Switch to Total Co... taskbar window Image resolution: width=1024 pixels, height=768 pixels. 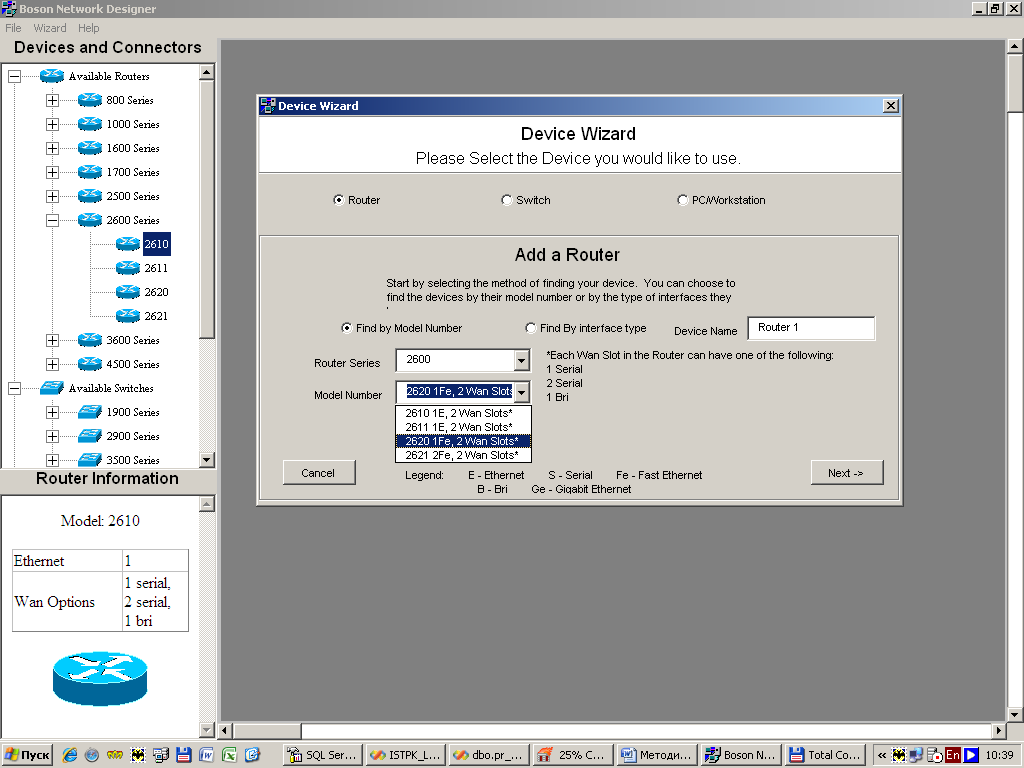coord(825,755)
